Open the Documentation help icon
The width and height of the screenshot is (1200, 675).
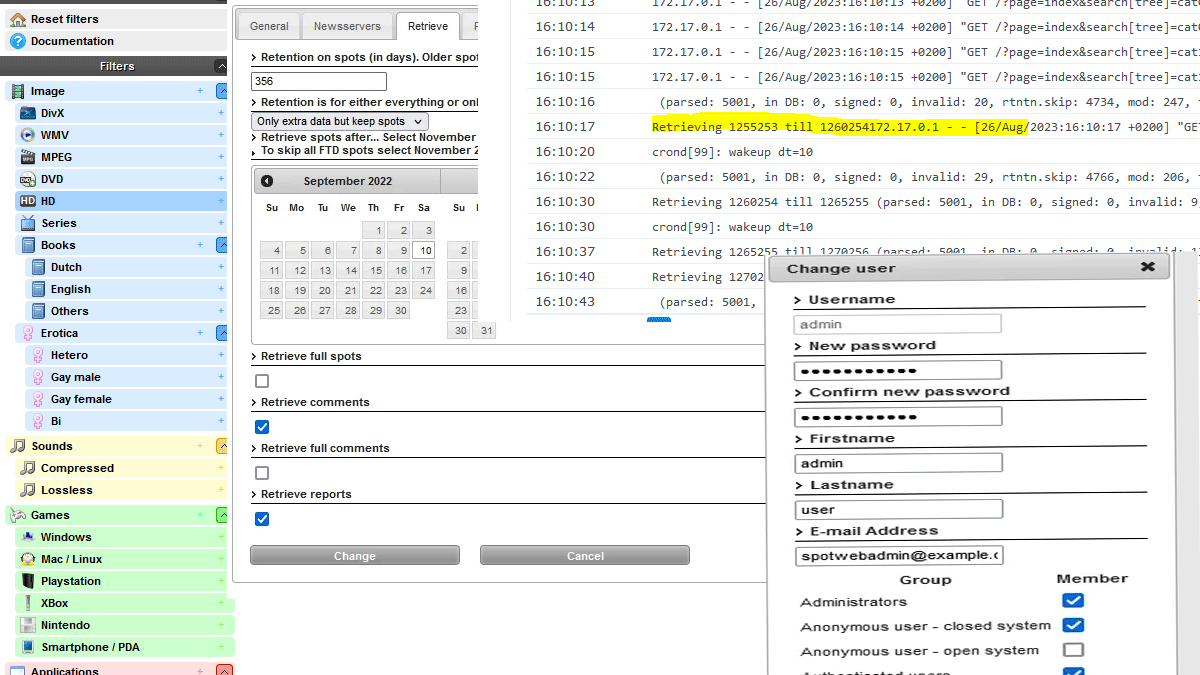click(17, 41)
